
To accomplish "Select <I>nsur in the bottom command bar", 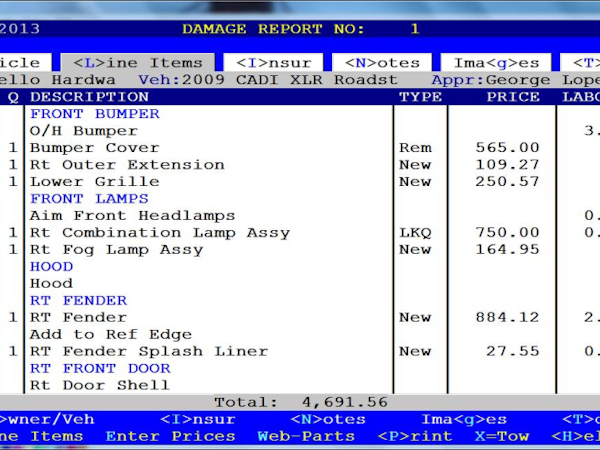I will click(x=198, y=419).
